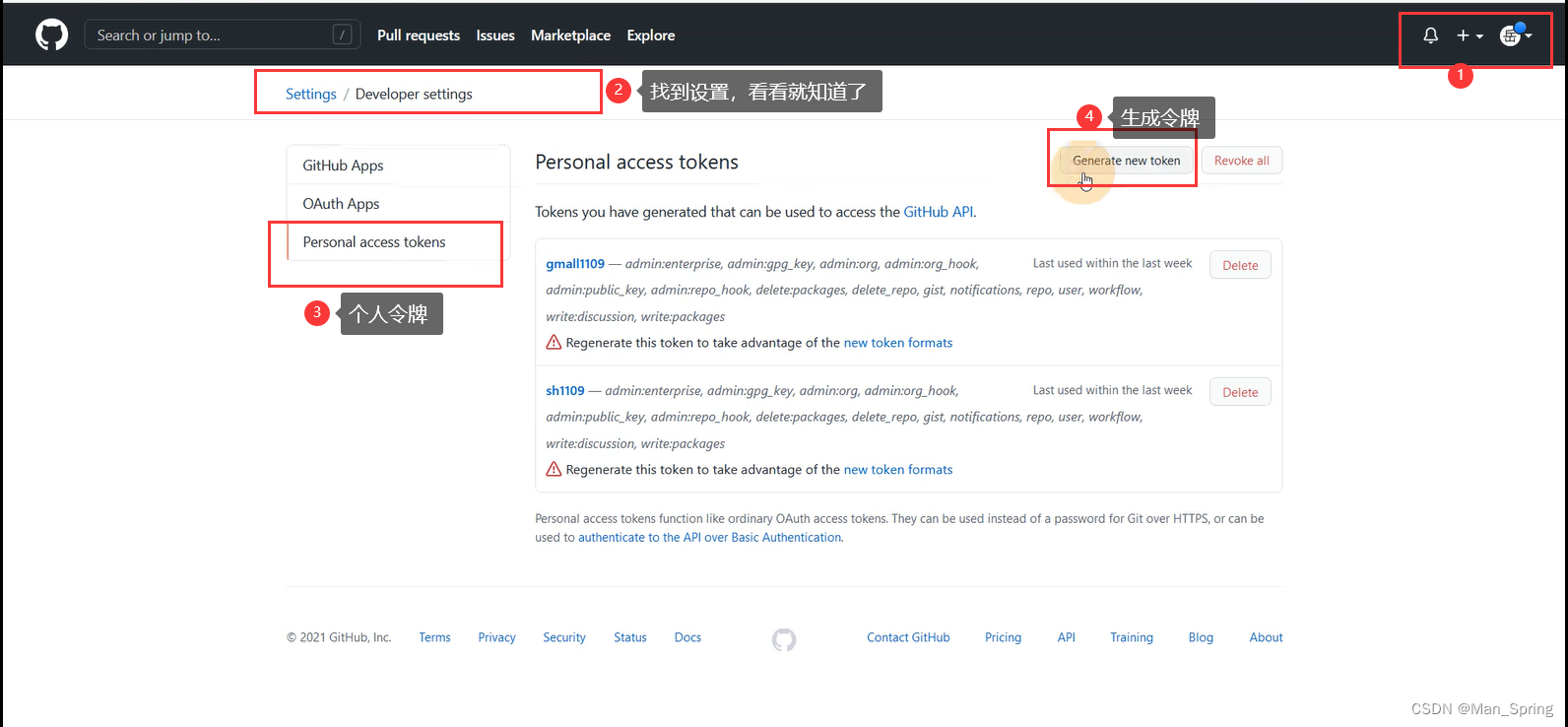Click warning icon in sh1109 token row
Screen dimensions: 1568x727
[554, 469]
